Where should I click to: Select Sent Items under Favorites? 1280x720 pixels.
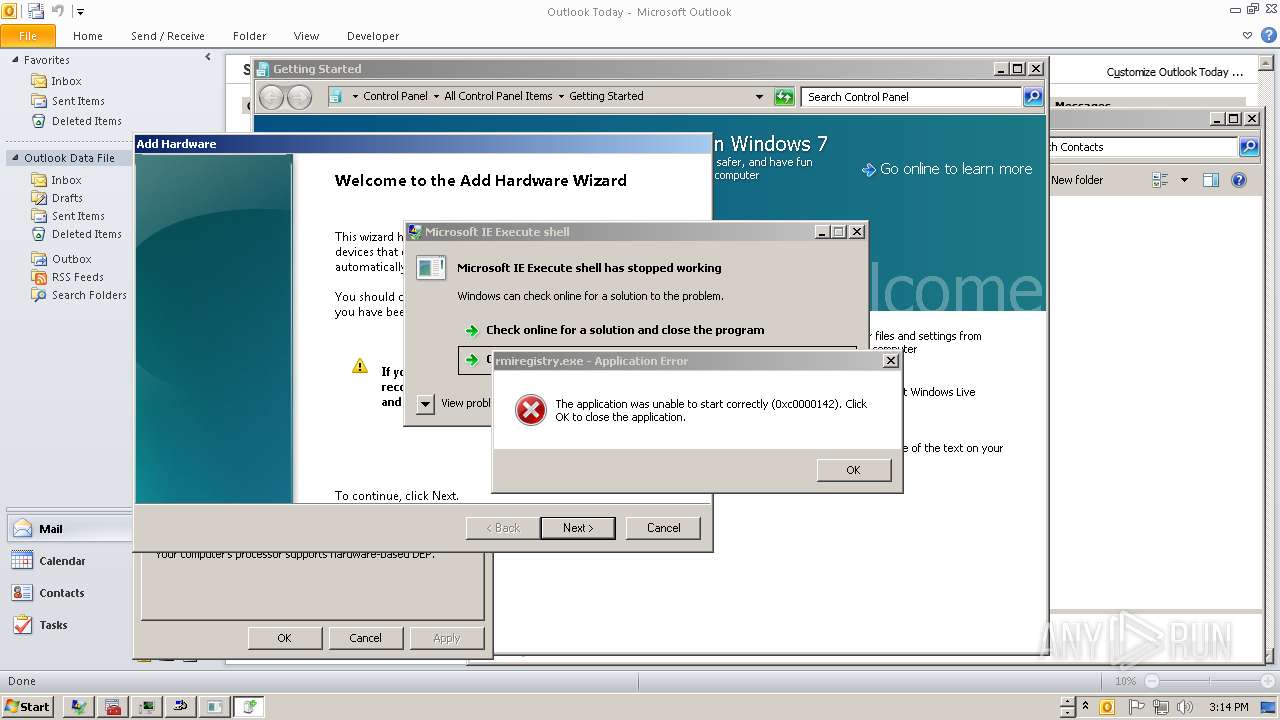[x=78, y=101]
